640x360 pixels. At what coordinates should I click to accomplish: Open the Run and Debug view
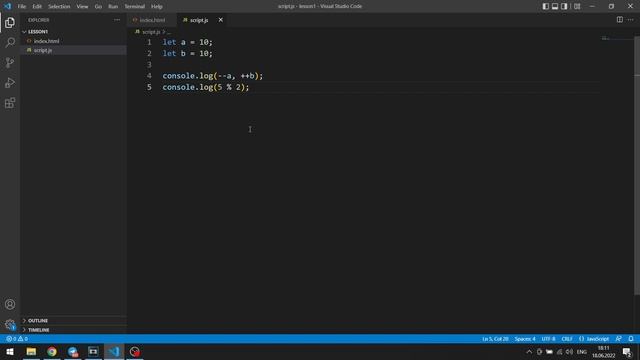click(x=10, y=82)
